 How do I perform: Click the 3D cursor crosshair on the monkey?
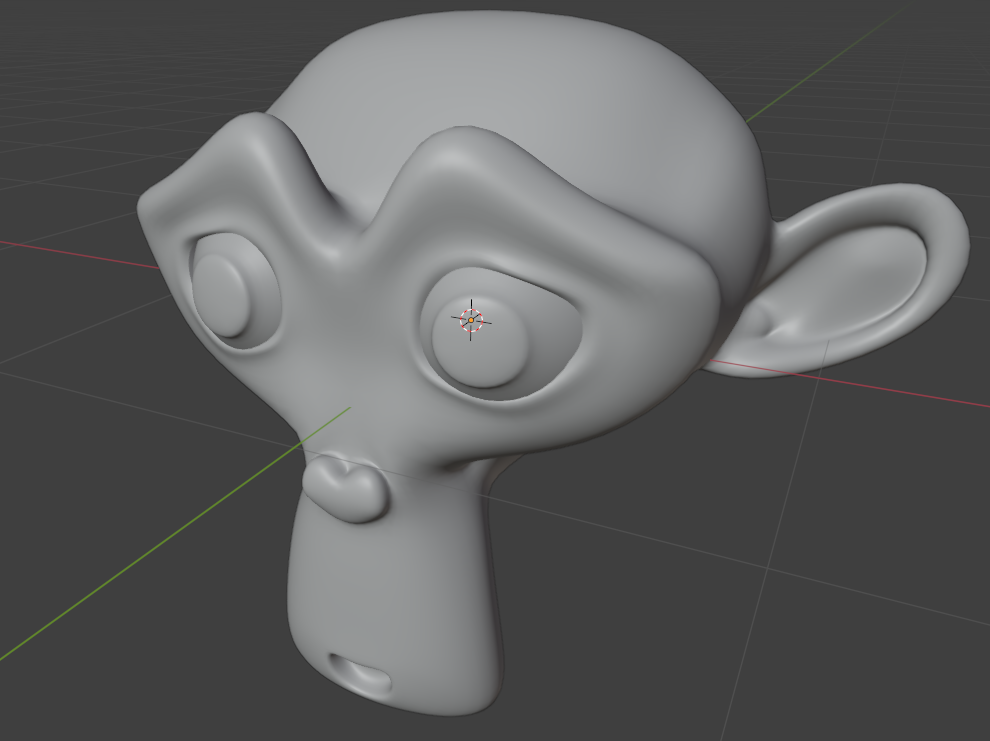click(471, 320)
